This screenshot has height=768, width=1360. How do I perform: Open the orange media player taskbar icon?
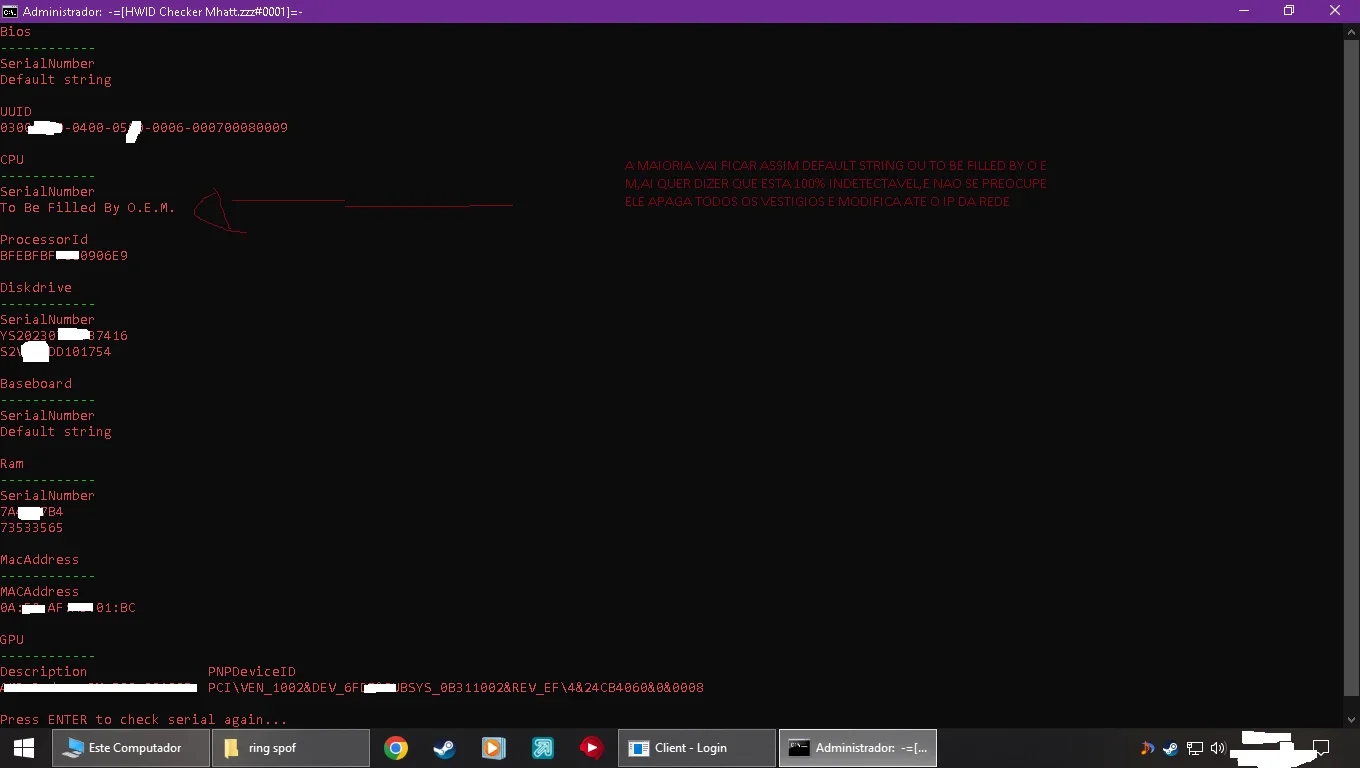point(493,748)
